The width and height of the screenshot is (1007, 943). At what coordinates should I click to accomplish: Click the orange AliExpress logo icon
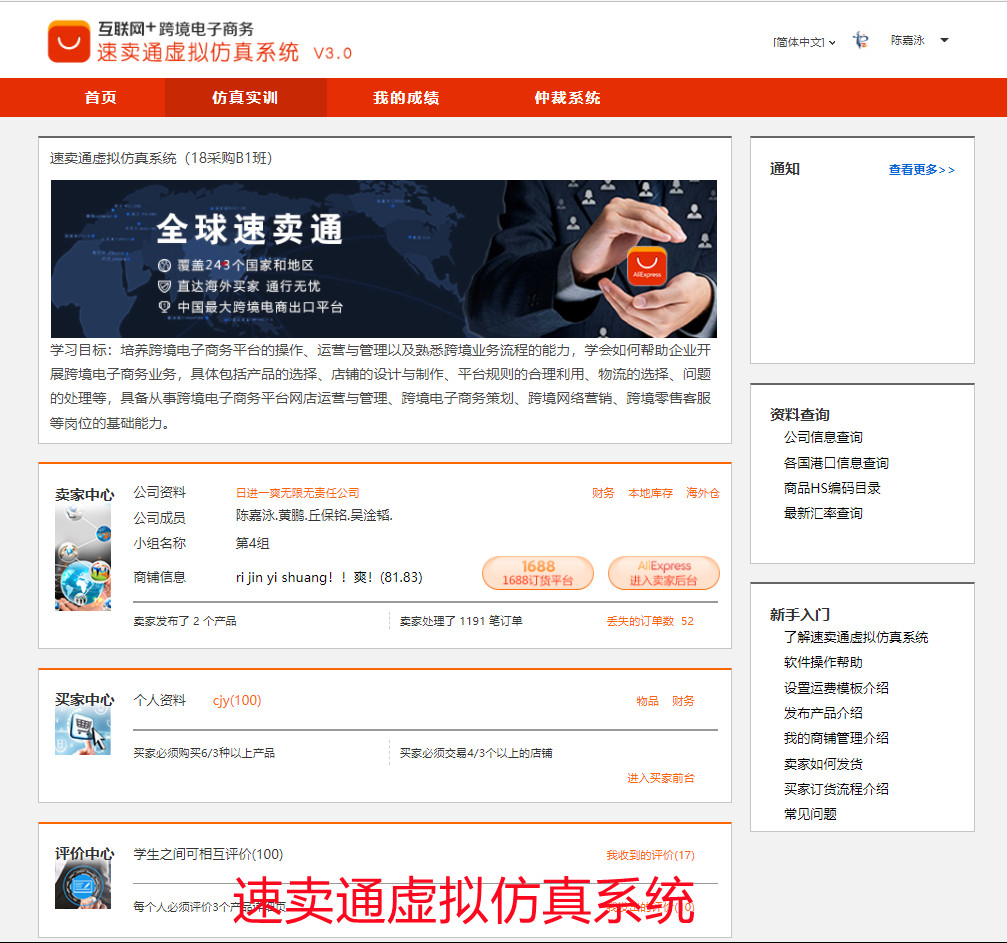coord(69,41)
